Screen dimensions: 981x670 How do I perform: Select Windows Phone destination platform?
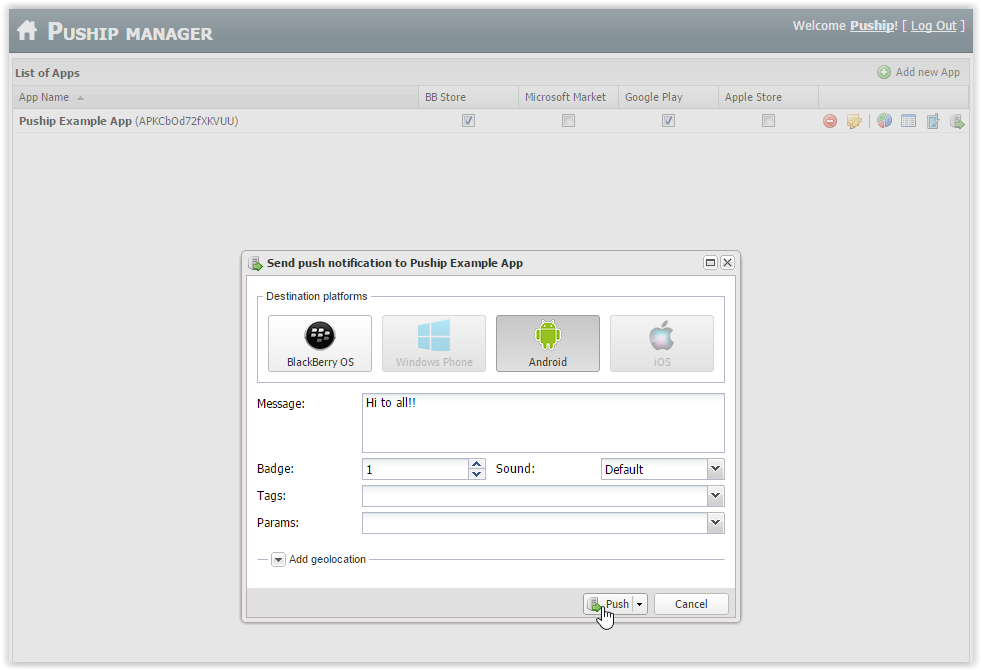pos(434,343)
